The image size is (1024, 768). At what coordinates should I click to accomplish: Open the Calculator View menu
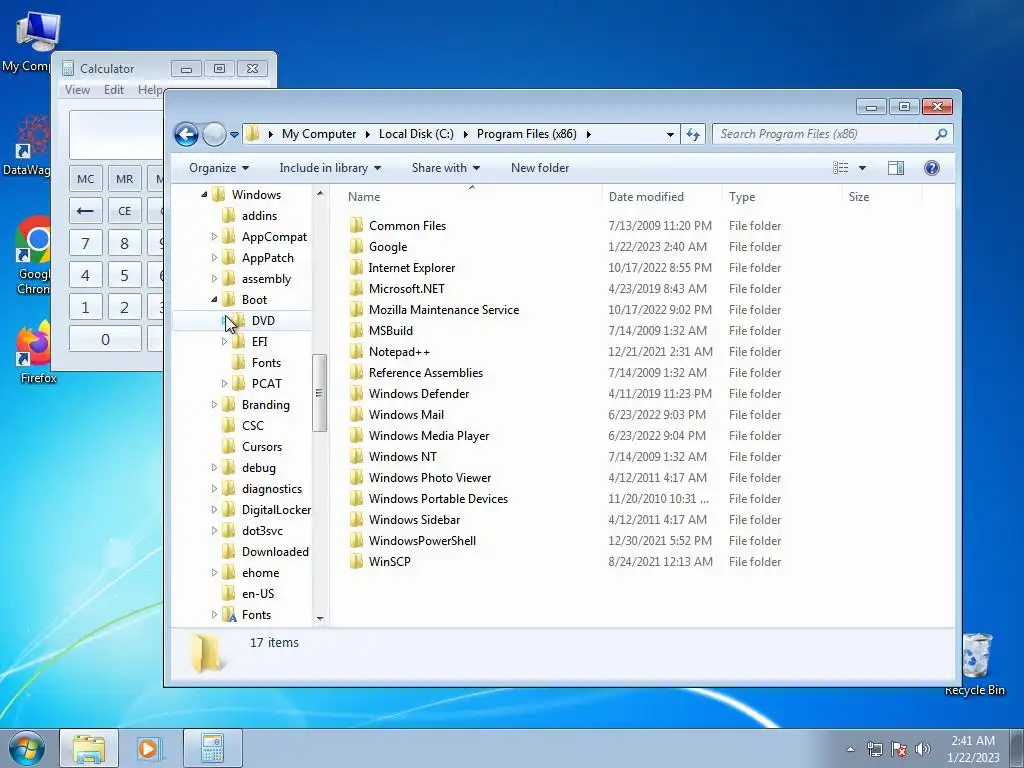pyautogui.click(x=77, y=90)
